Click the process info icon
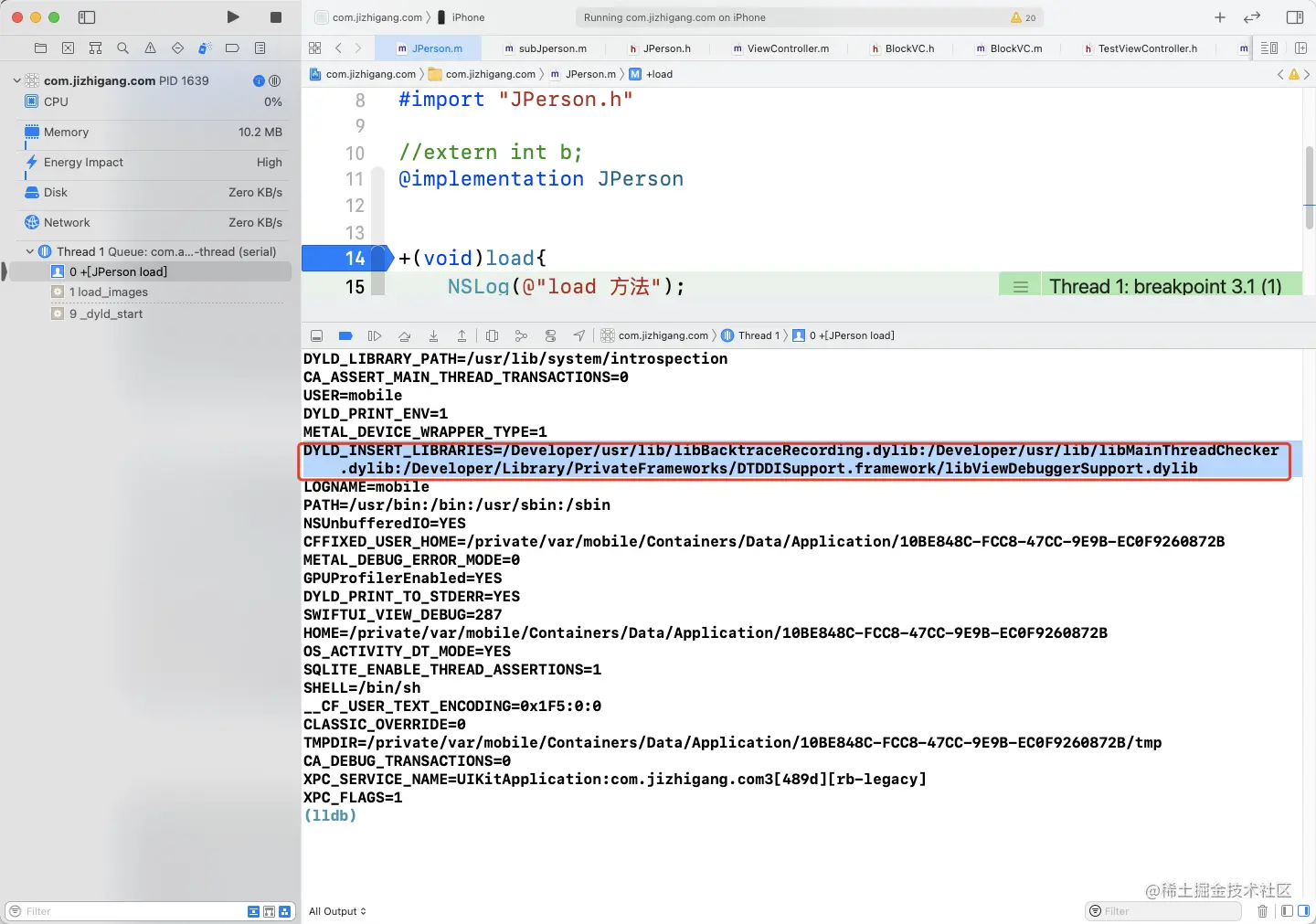1316x924 pixels. pos(259,80)
